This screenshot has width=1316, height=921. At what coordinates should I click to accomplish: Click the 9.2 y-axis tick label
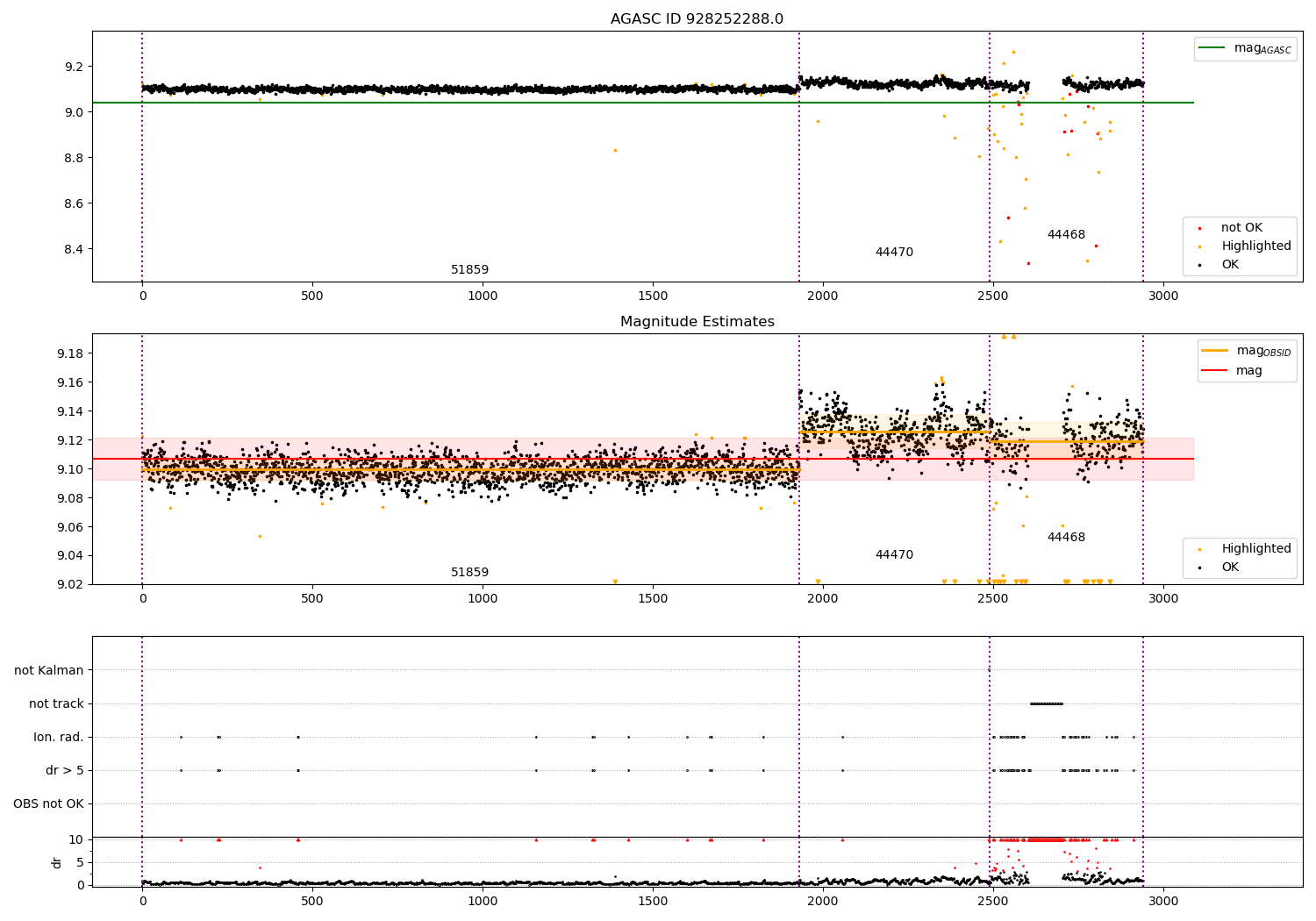tap(74, 67)
